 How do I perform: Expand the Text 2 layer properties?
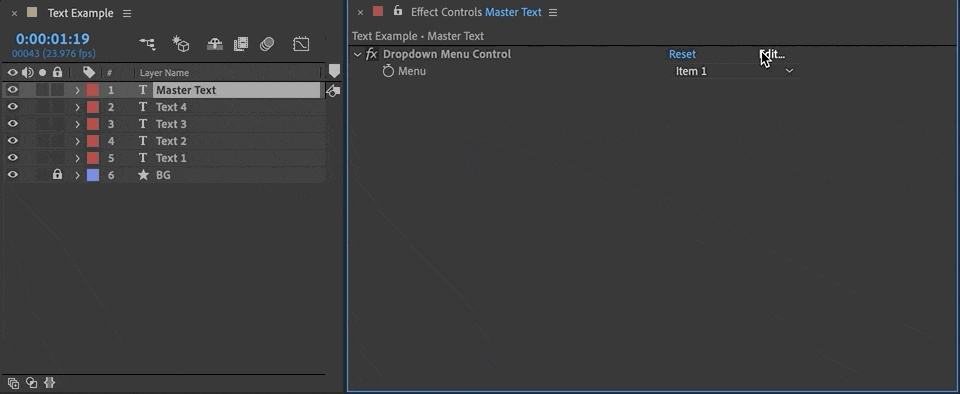[x=78, y=141]
